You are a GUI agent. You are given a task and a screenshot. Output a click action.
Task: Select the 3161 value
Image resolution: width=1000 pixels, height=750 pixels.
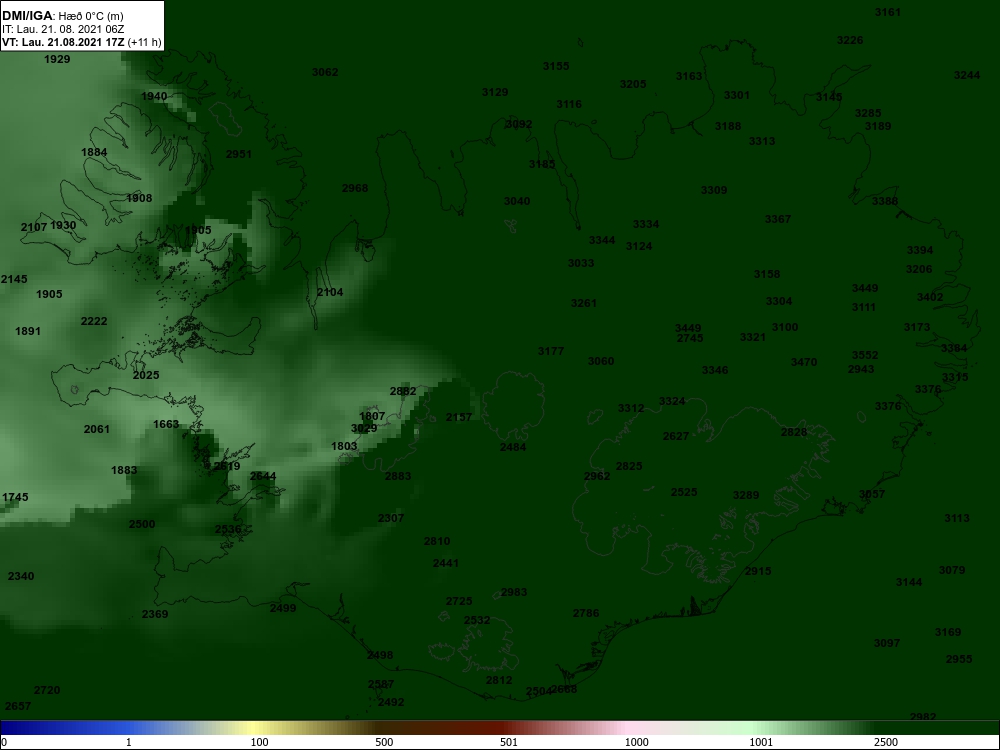887,12
